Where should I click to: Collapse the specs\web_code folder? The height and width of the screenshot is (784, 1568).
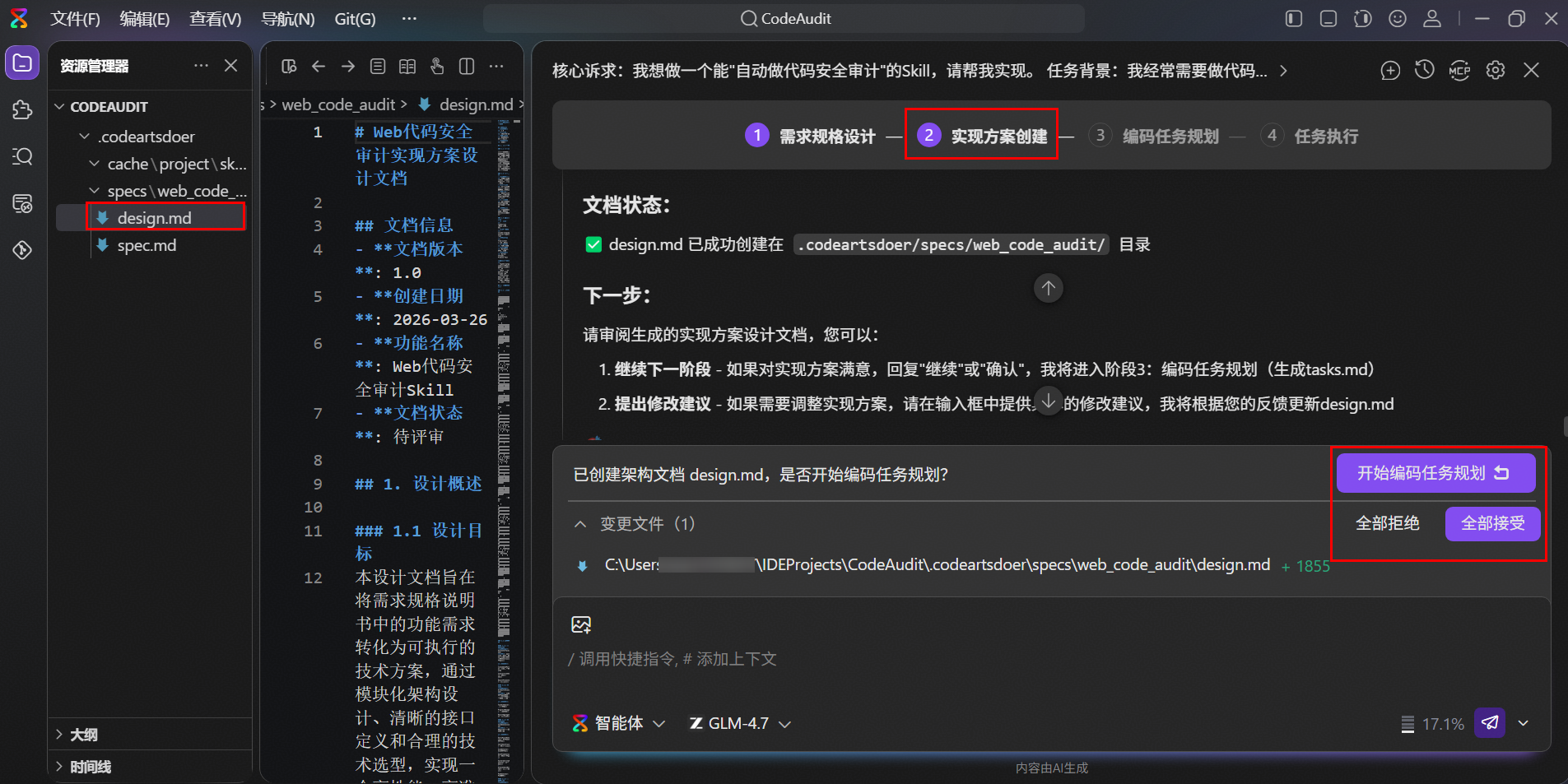click(94, 191)
